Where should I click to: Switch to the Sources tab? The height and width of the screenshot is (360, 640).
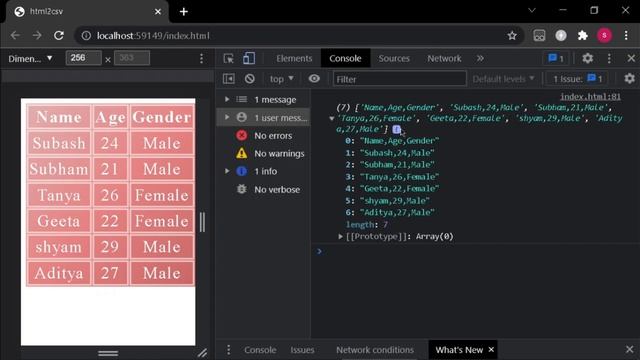[x=394, y=58]
